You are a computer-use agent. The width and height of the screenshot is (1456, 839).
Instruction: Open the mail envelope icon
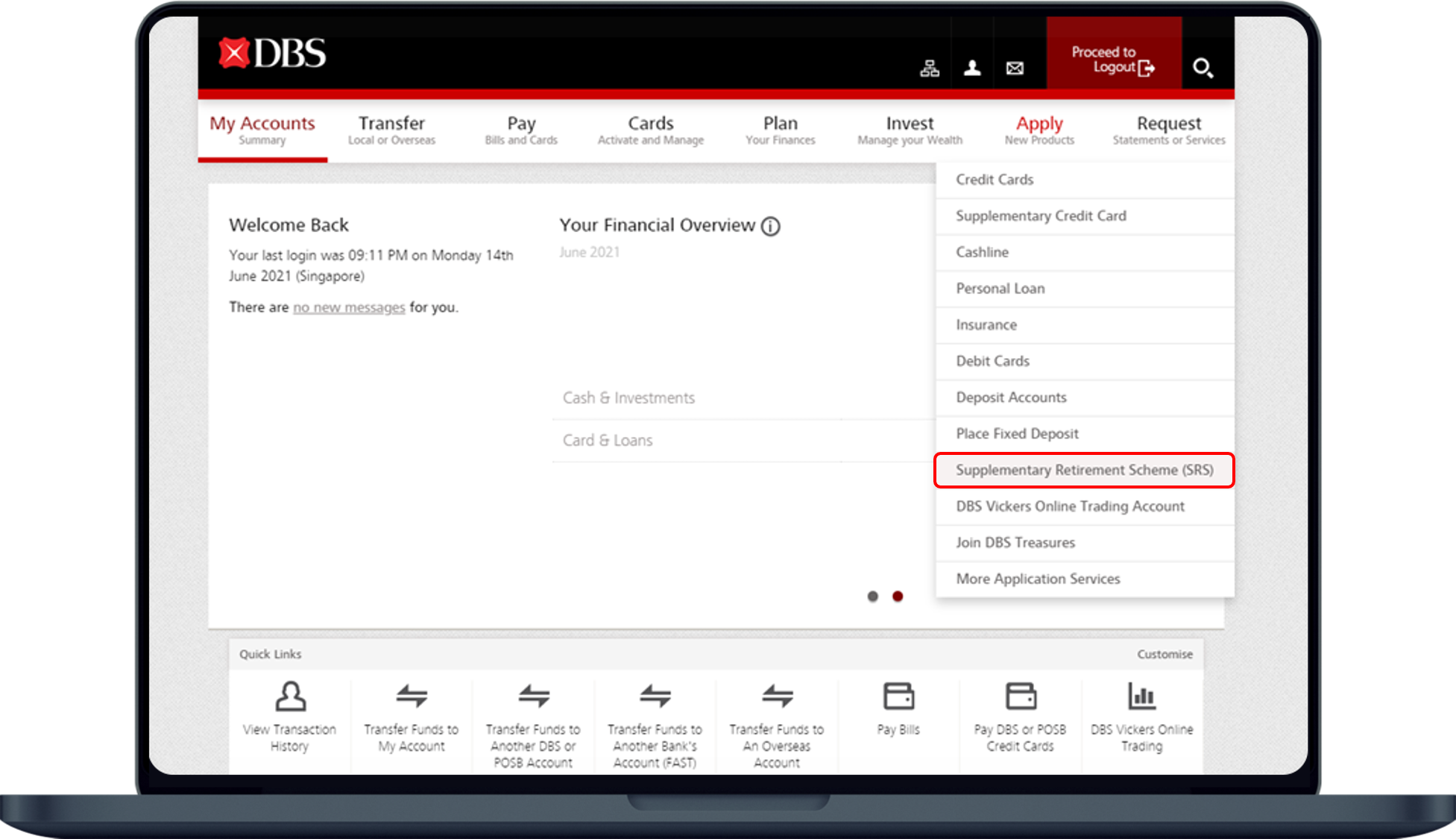coord(1015,69)
